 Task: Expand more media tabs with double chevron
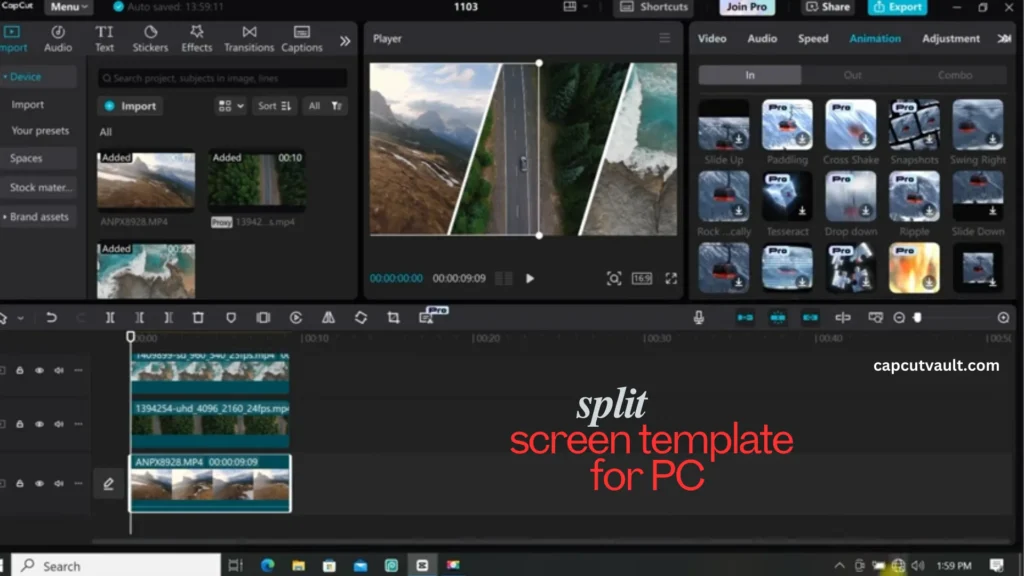(x=345, y=41)
